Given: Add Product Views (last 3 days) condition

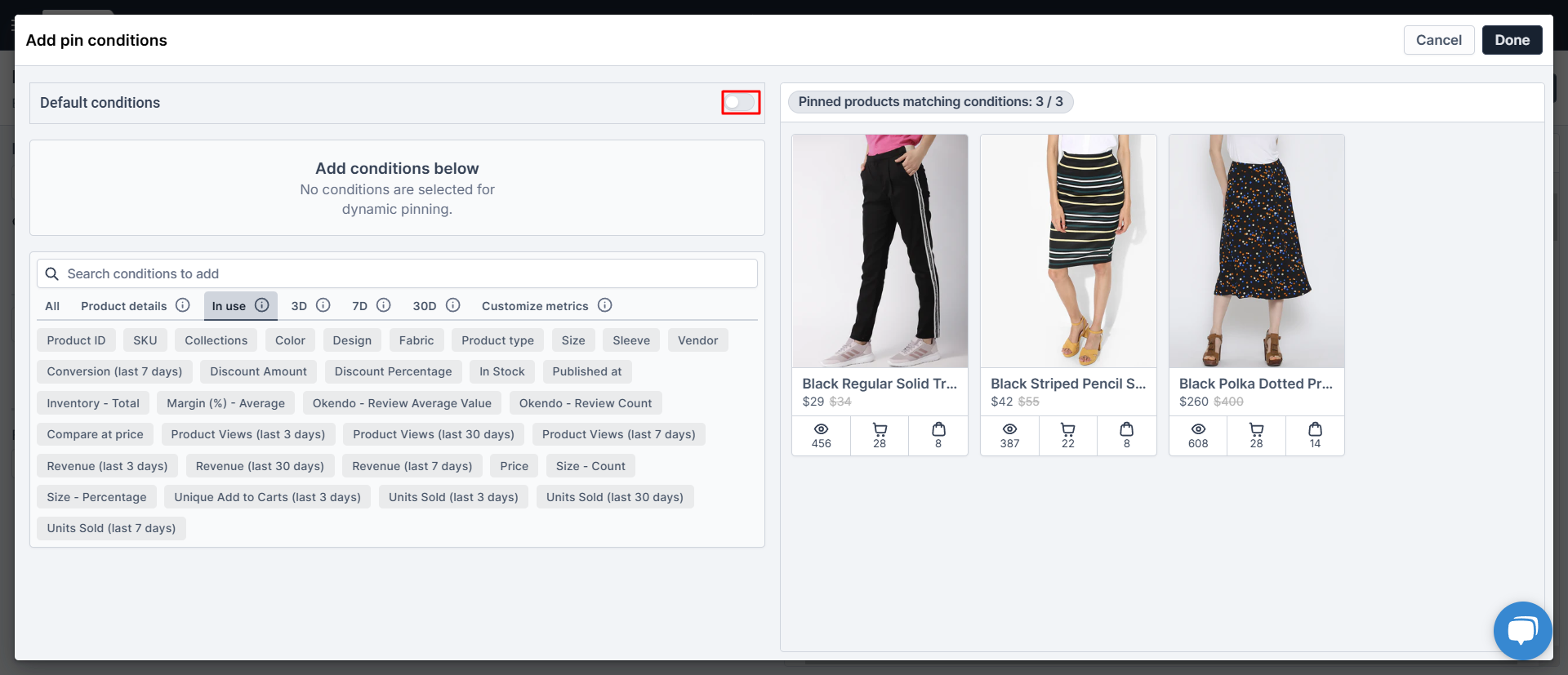Looking at the screenshot, I should (x=247, y=434).
